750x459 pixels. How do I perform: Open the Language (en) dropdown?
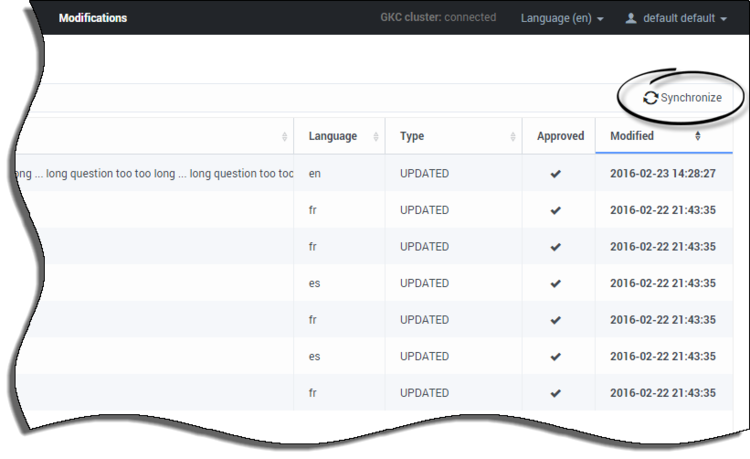pos(562,18)
